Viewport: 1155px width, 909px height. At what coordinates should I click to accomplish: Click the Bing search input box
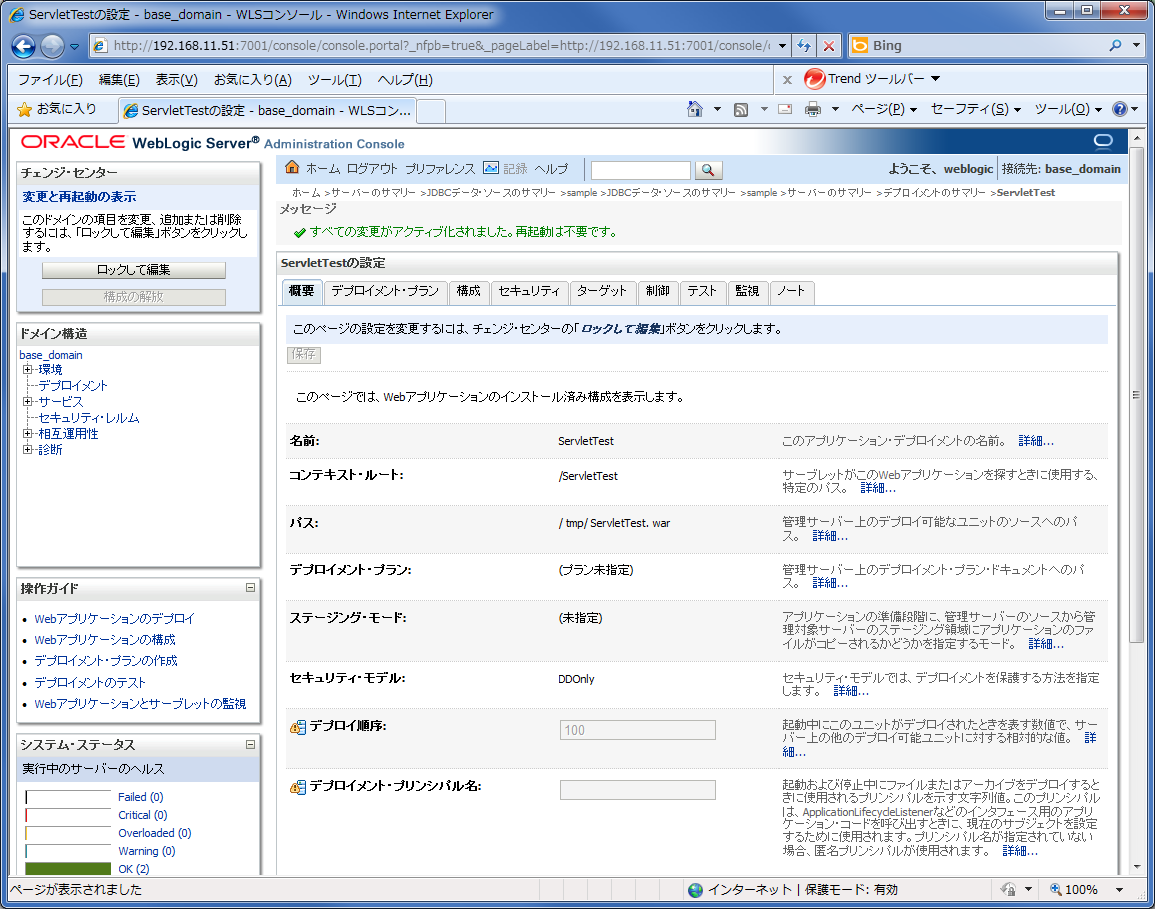pos(986,46)
